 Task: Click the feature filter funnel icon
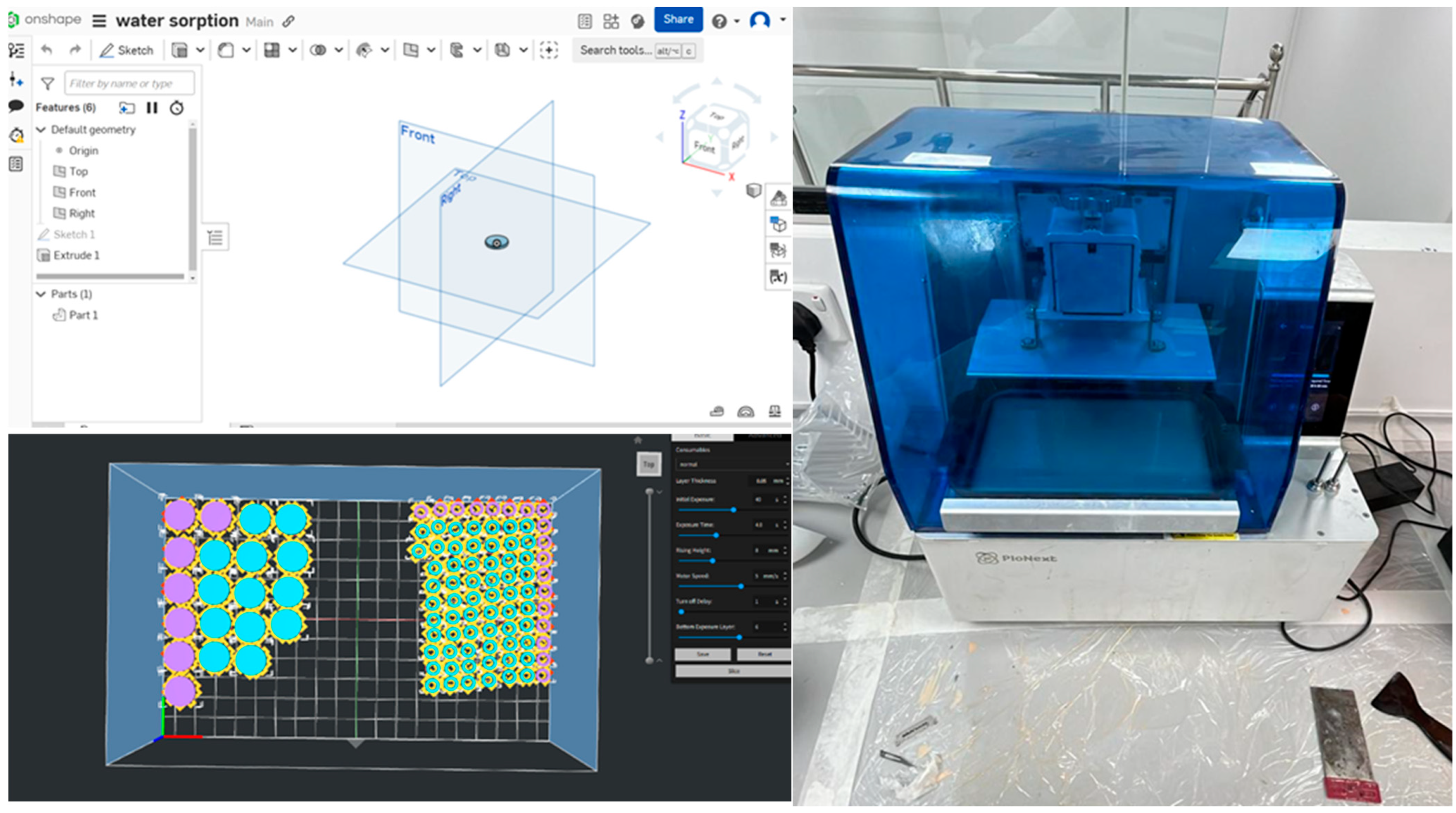pos(47,84)
